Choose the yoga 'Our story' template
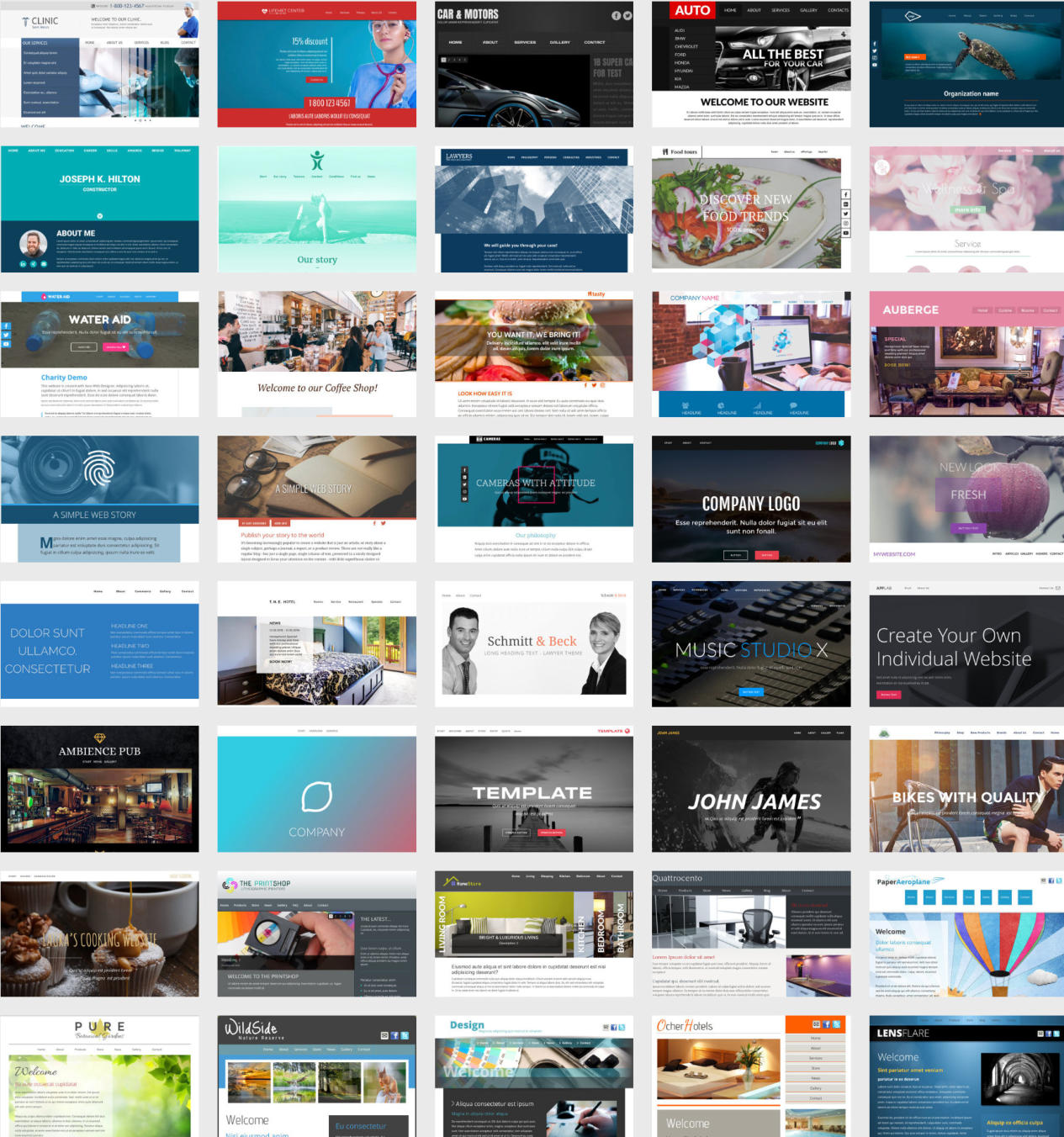Viewport: 1064px width, 1137px height. coord(317,209)
